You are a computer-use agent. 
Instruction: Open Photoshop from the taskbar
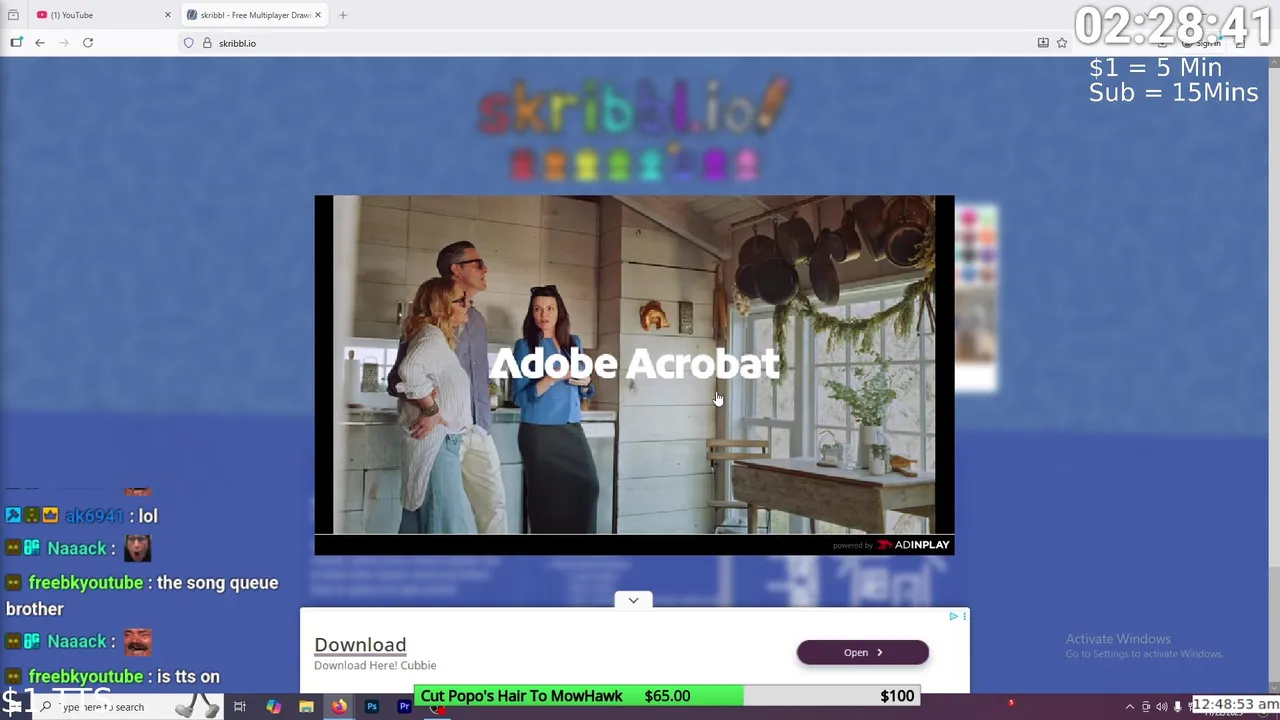point(372,707)
